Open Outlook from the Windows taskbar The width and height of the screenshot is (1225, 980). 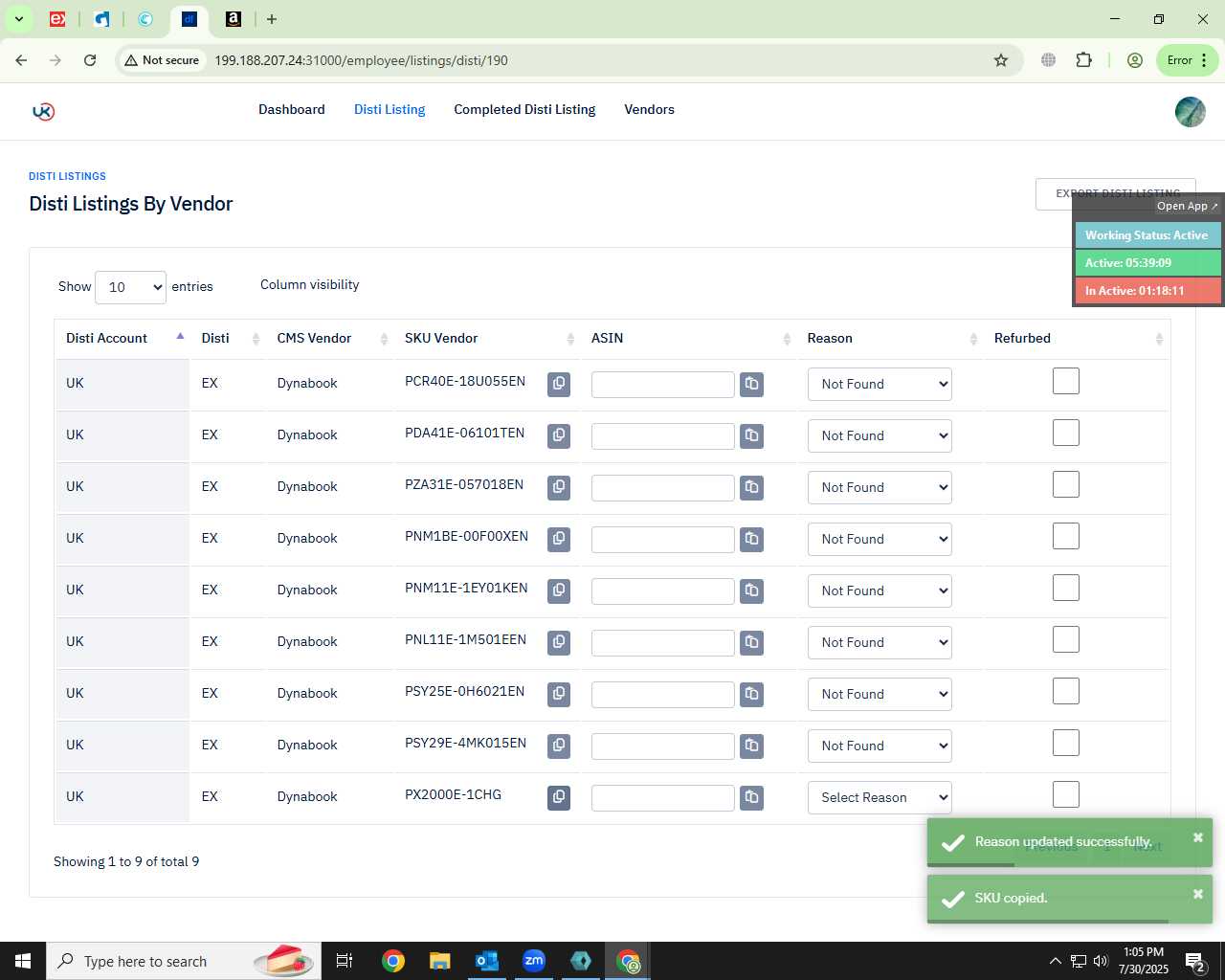pyautogui.click(x=487, y=961)
